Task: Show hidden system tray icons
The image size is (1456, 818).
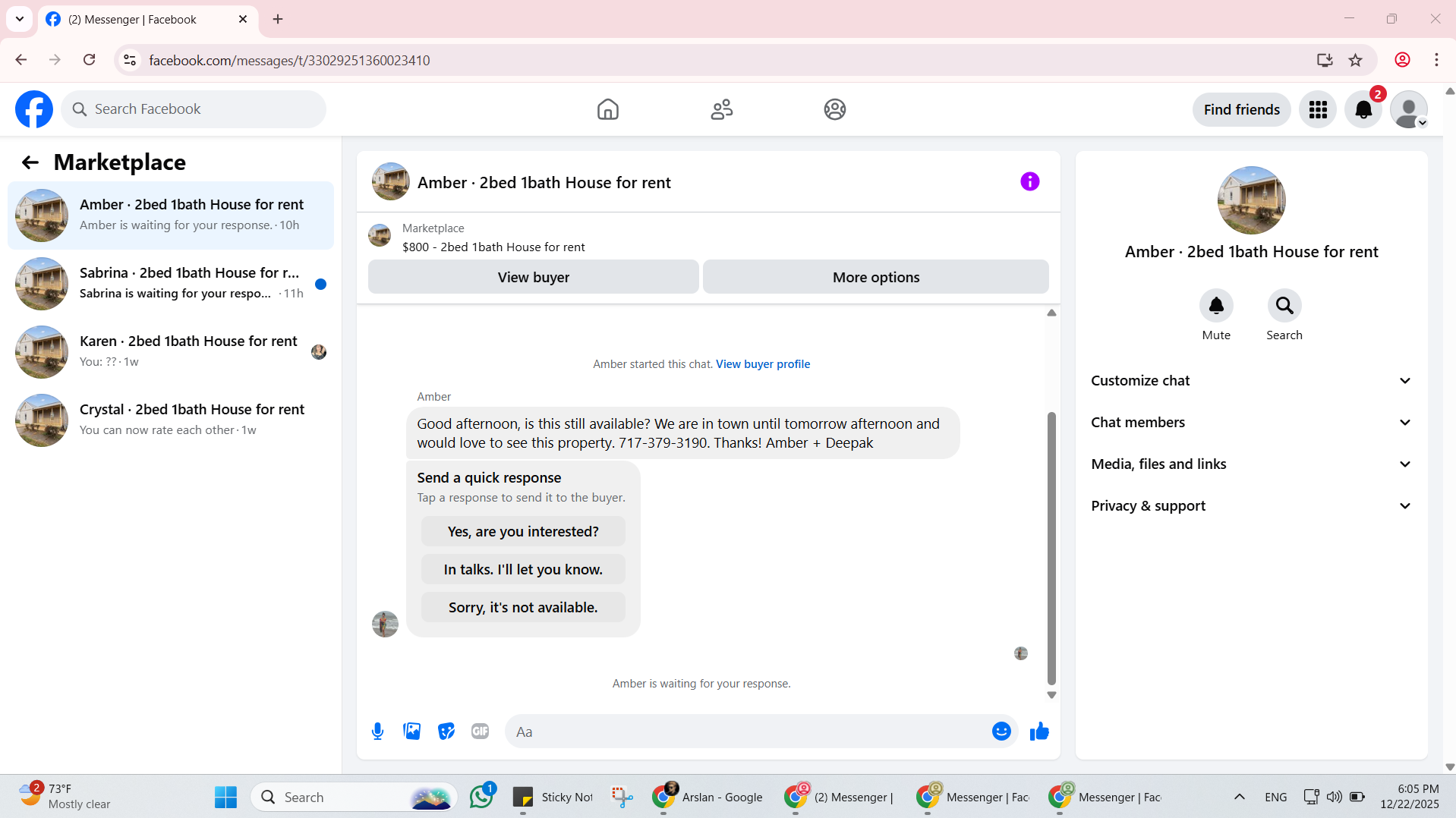Action: tap(1239, 797)
